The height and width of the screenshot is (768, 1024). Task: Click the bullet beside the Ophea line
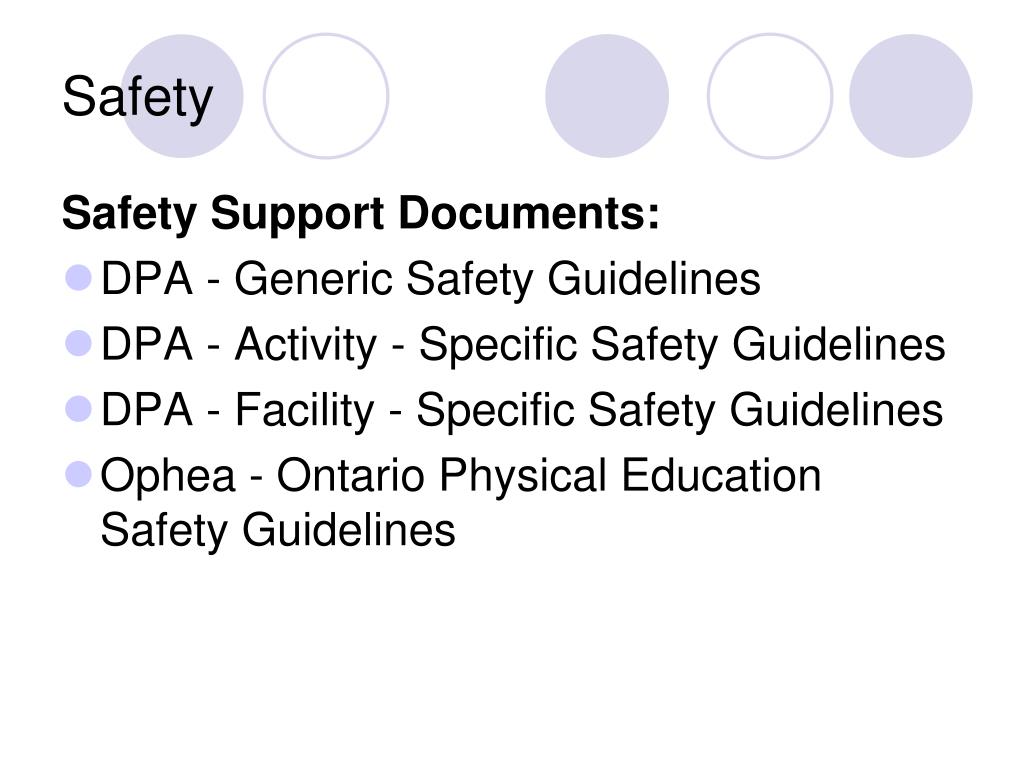78,474
